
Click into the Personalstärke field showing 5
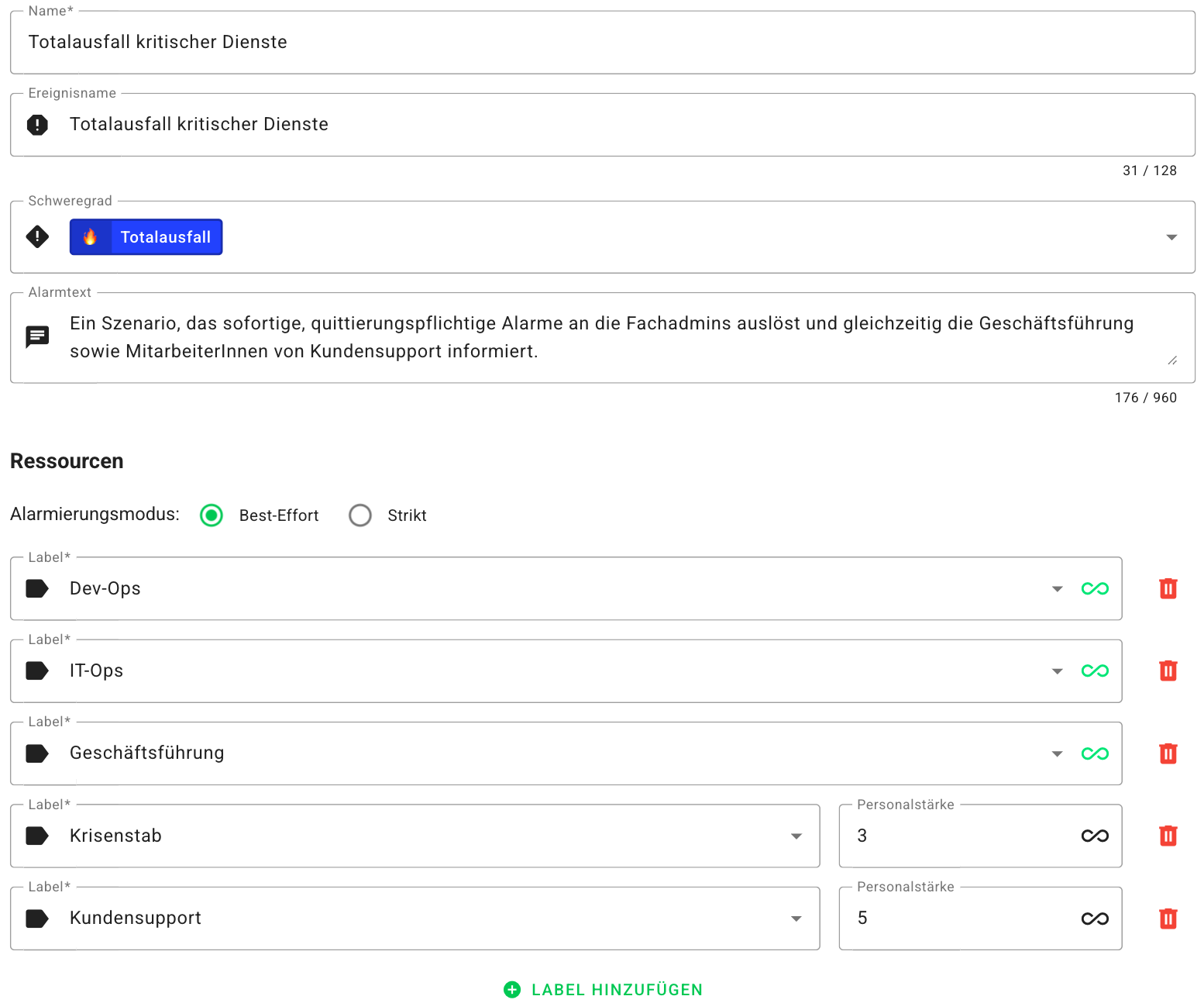pyautogui.click(x=930, y=919)
